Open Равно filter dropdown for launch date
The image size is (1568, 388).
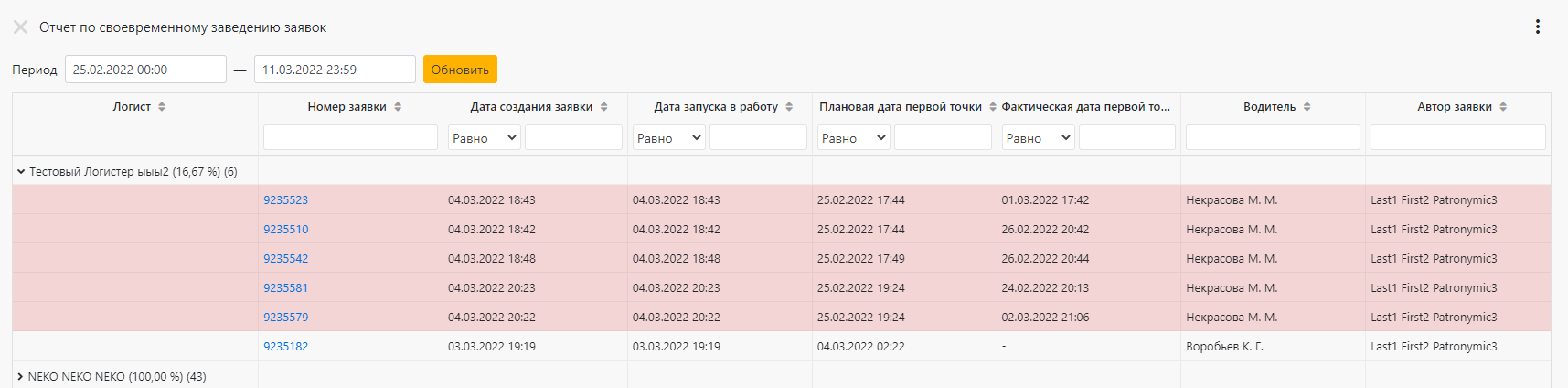click(x=669, y=138)
